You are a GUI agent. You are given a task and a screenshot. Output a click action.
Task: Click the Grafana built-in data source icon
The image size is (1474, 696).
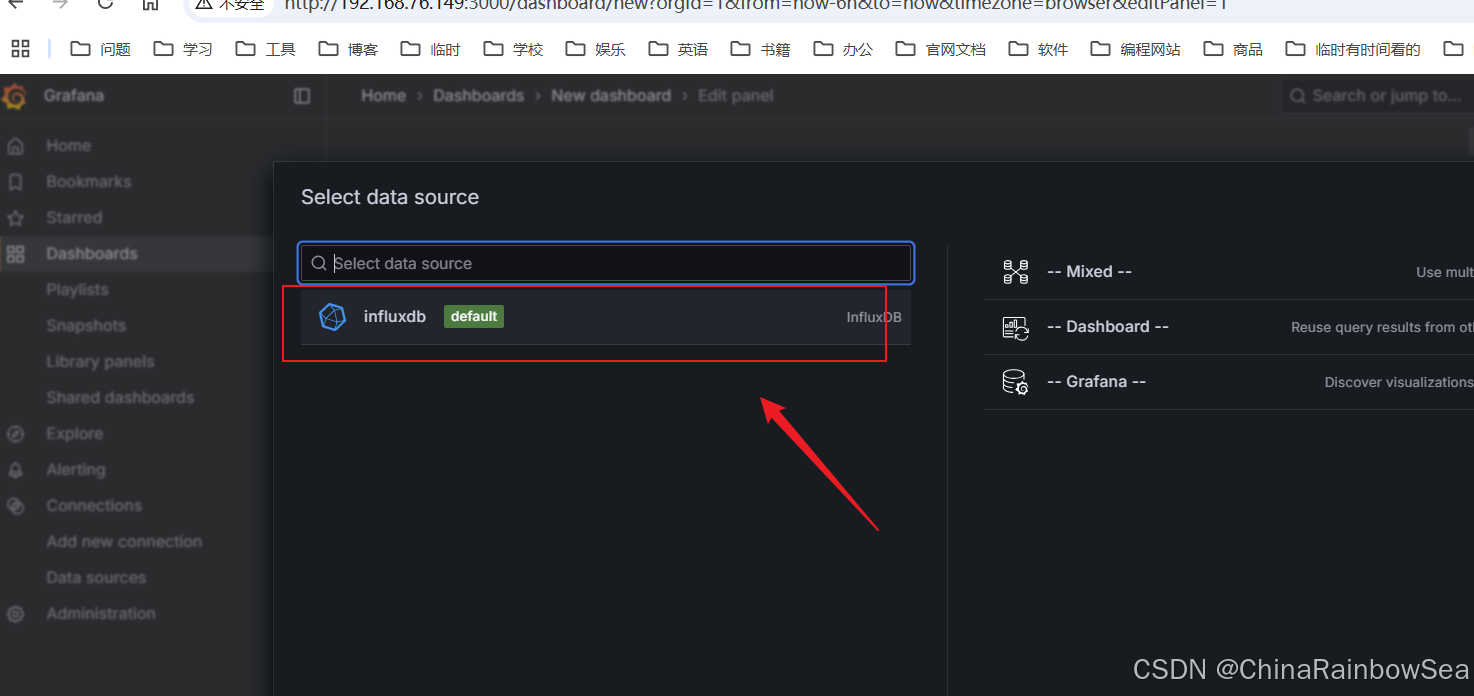pos(1015,382)
